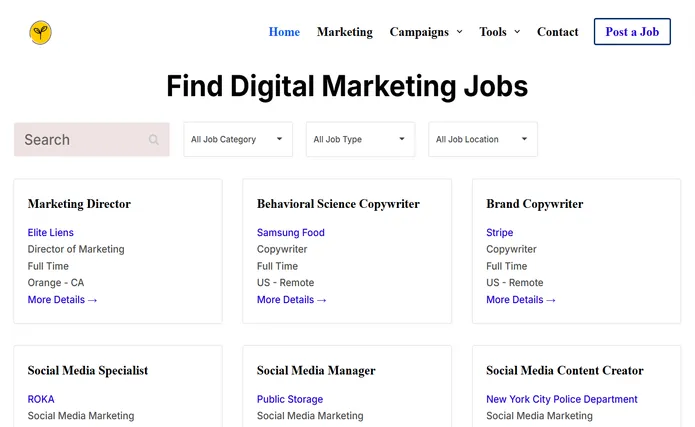View More Details for Brand Copywriter
Viewport: 695px width, 427px height.
click(x=521, y=300)
